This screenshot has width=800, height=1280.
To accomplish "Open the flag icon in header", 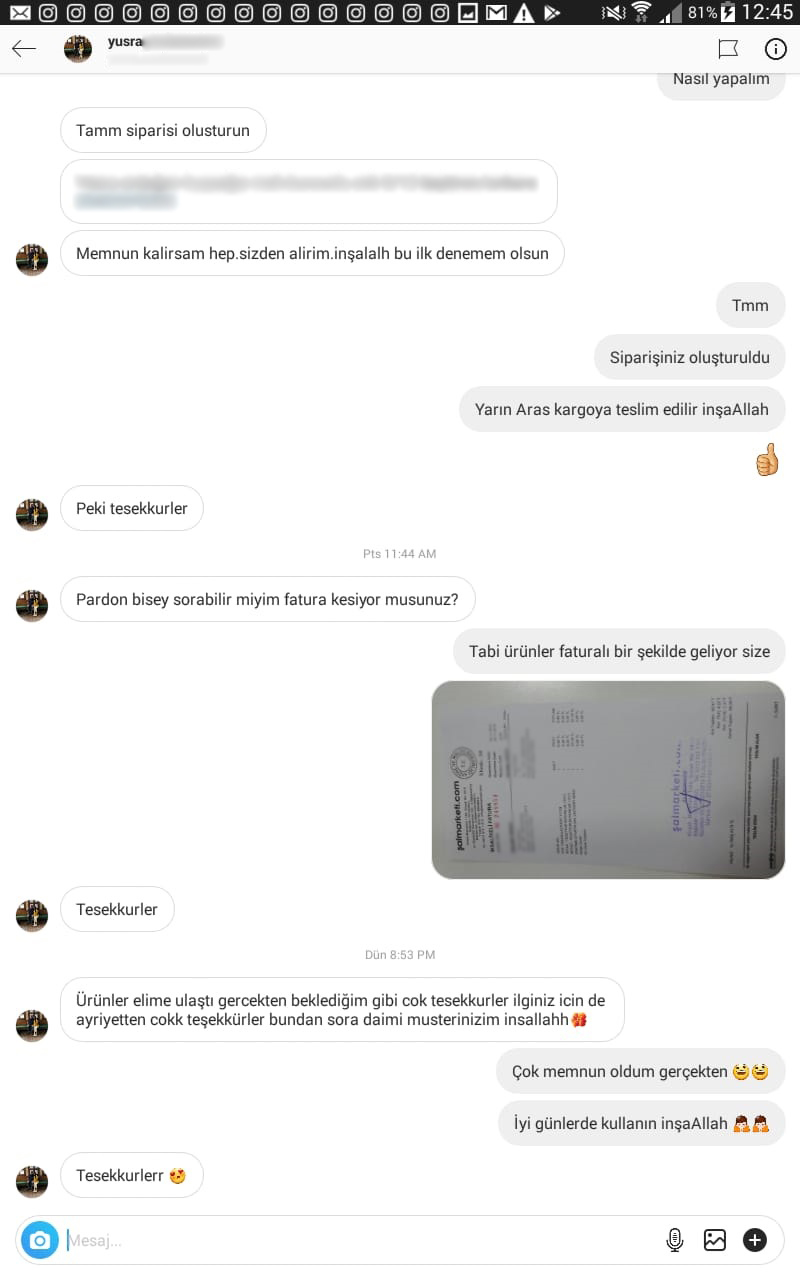I will tap(728, 49).
